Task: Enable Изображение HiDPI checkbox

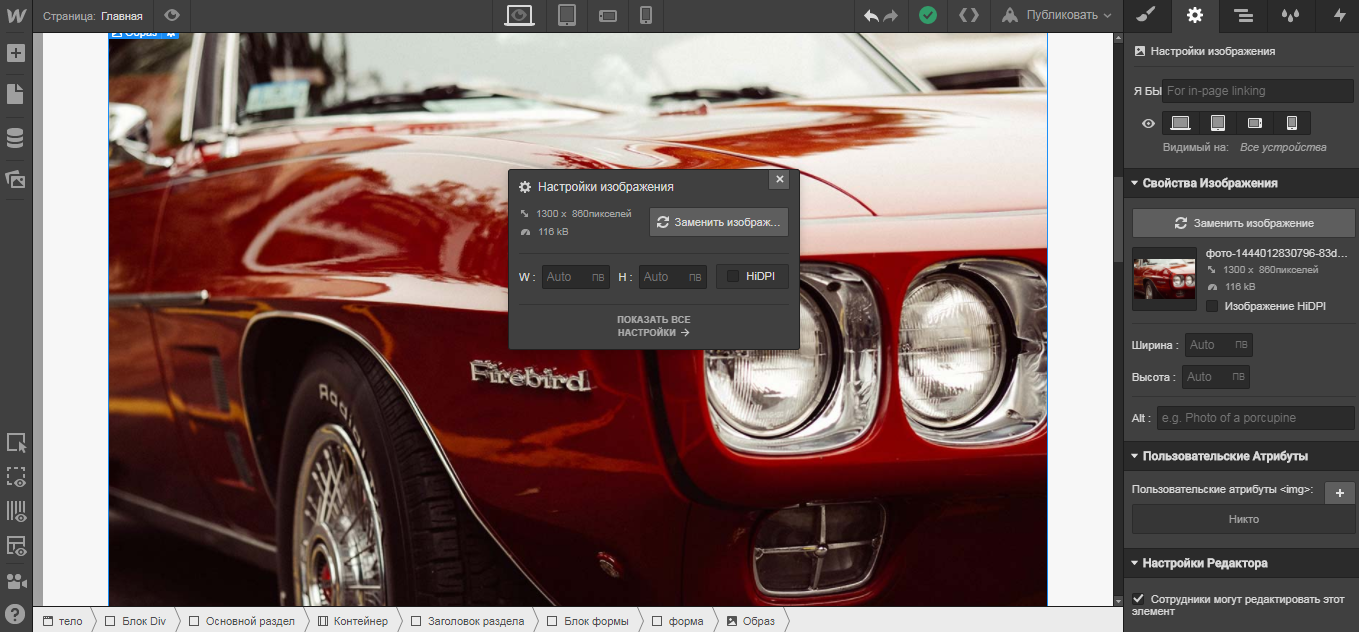Action: 1212,306
